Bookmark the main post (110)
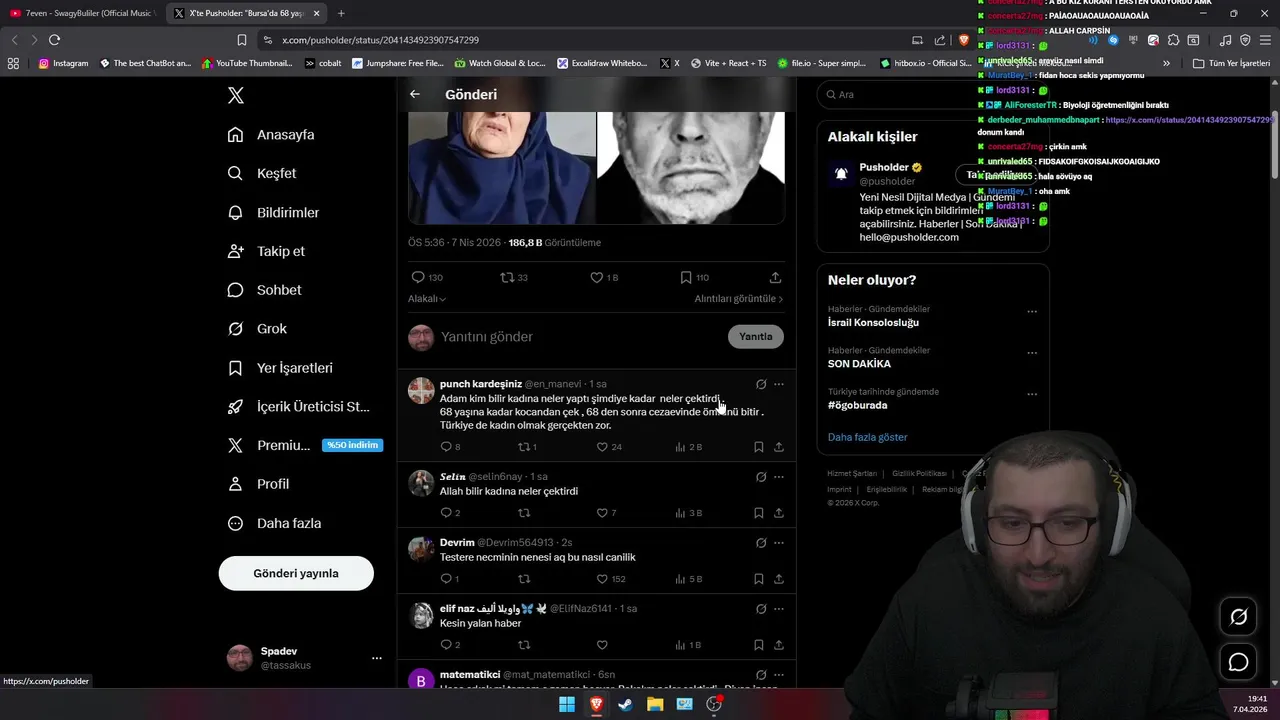Image resolution: width=1280 pixels, height=720 pixels. click(x=686, y=277)
